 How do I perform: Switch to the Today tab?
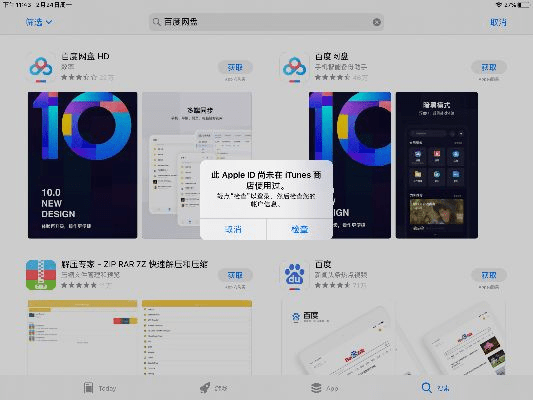tap(100, 388)
